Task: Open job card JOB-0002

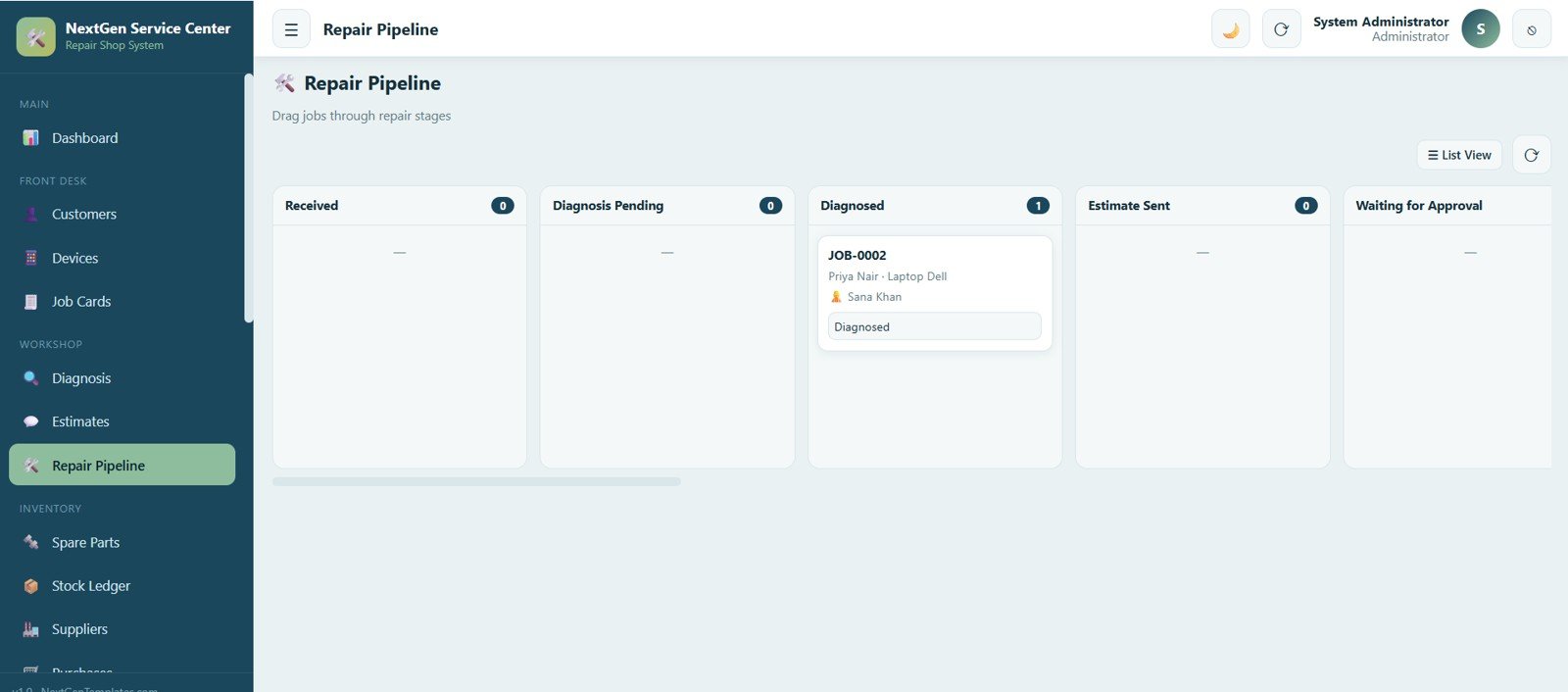Action: [935, 293]
